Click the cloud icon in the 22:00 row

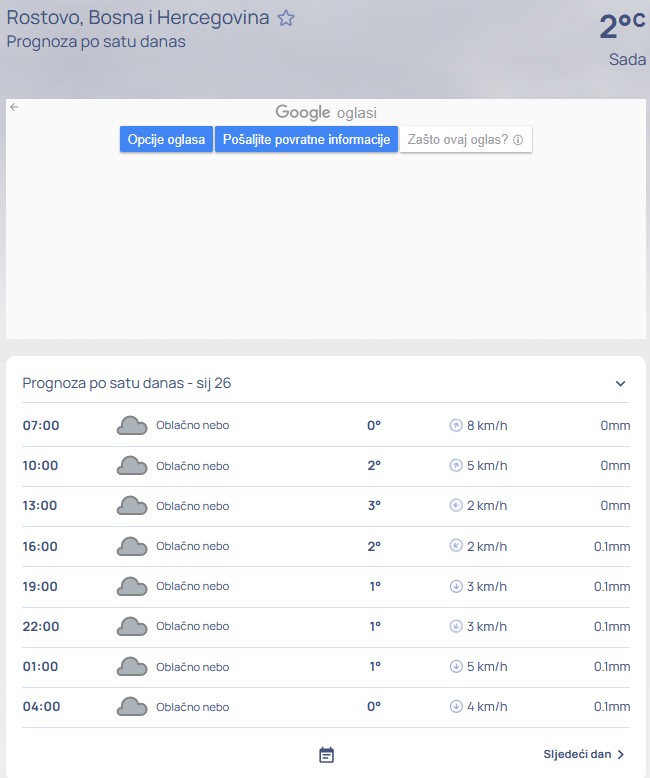[132, 627]
